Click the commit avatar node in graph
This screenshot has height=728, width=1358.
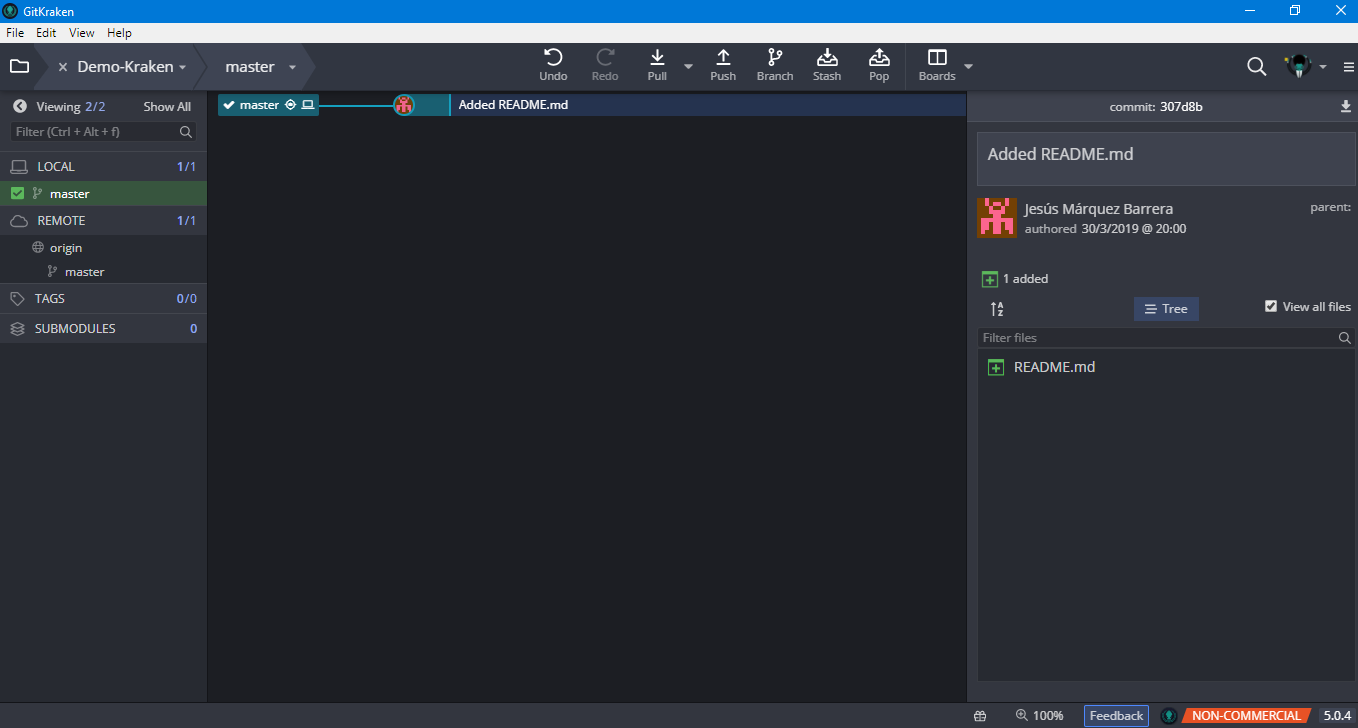coord(404,105)
